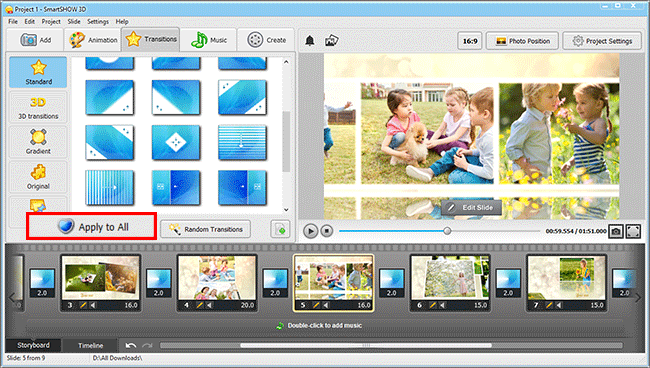Select slide 7 in the storyboard
The image size is (650, 368).
[567, 282]
